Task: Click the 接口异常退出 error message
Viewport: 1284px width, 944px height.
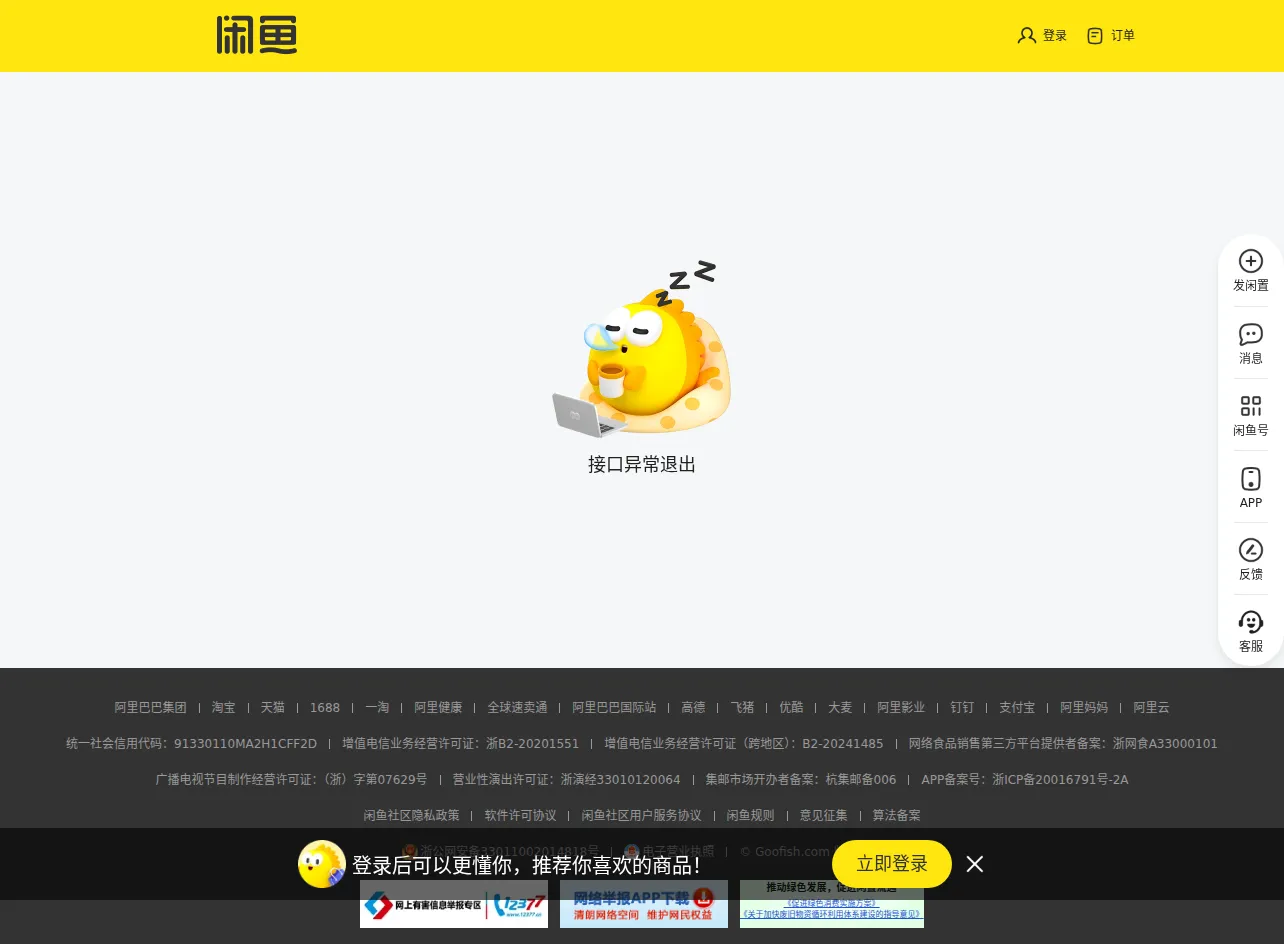Action: (x=642, y=464)
